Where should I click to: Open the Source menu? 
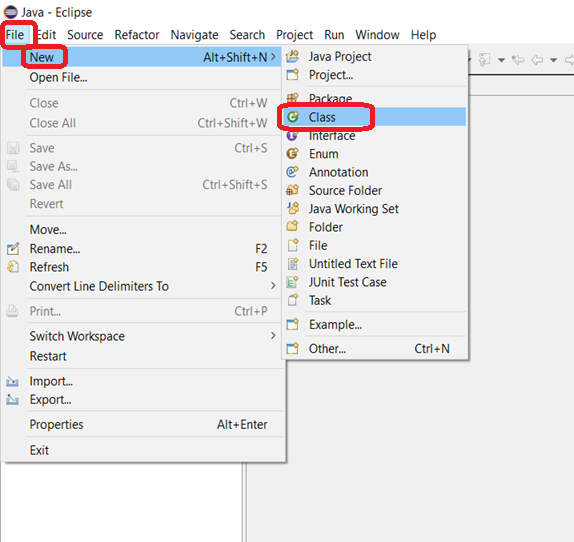[85, 35]
